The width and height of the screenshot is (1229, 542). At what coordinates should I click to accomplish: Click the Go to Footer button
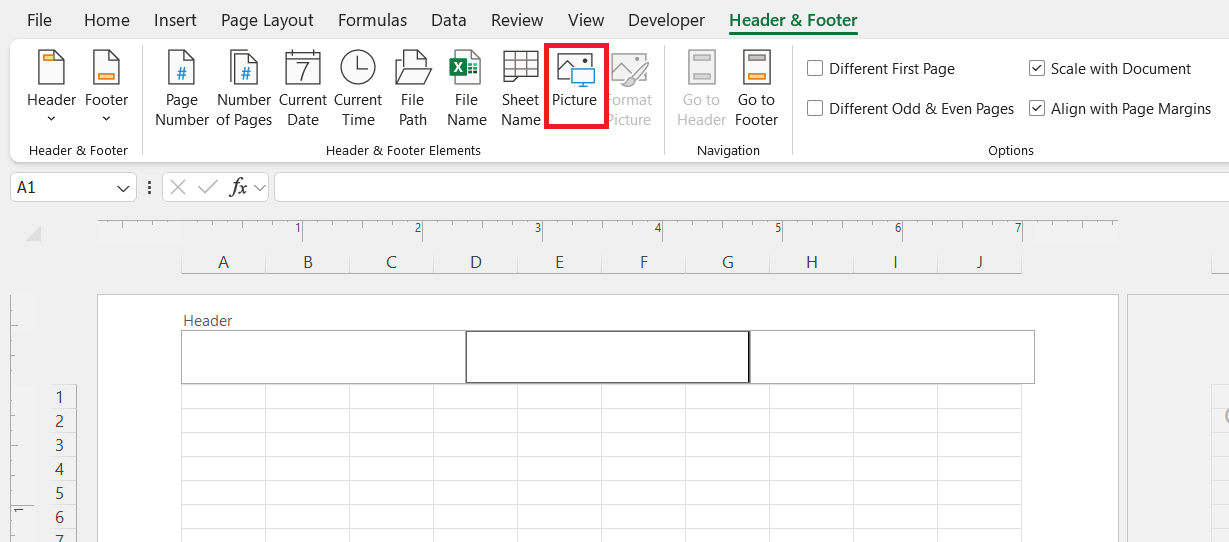756,89
